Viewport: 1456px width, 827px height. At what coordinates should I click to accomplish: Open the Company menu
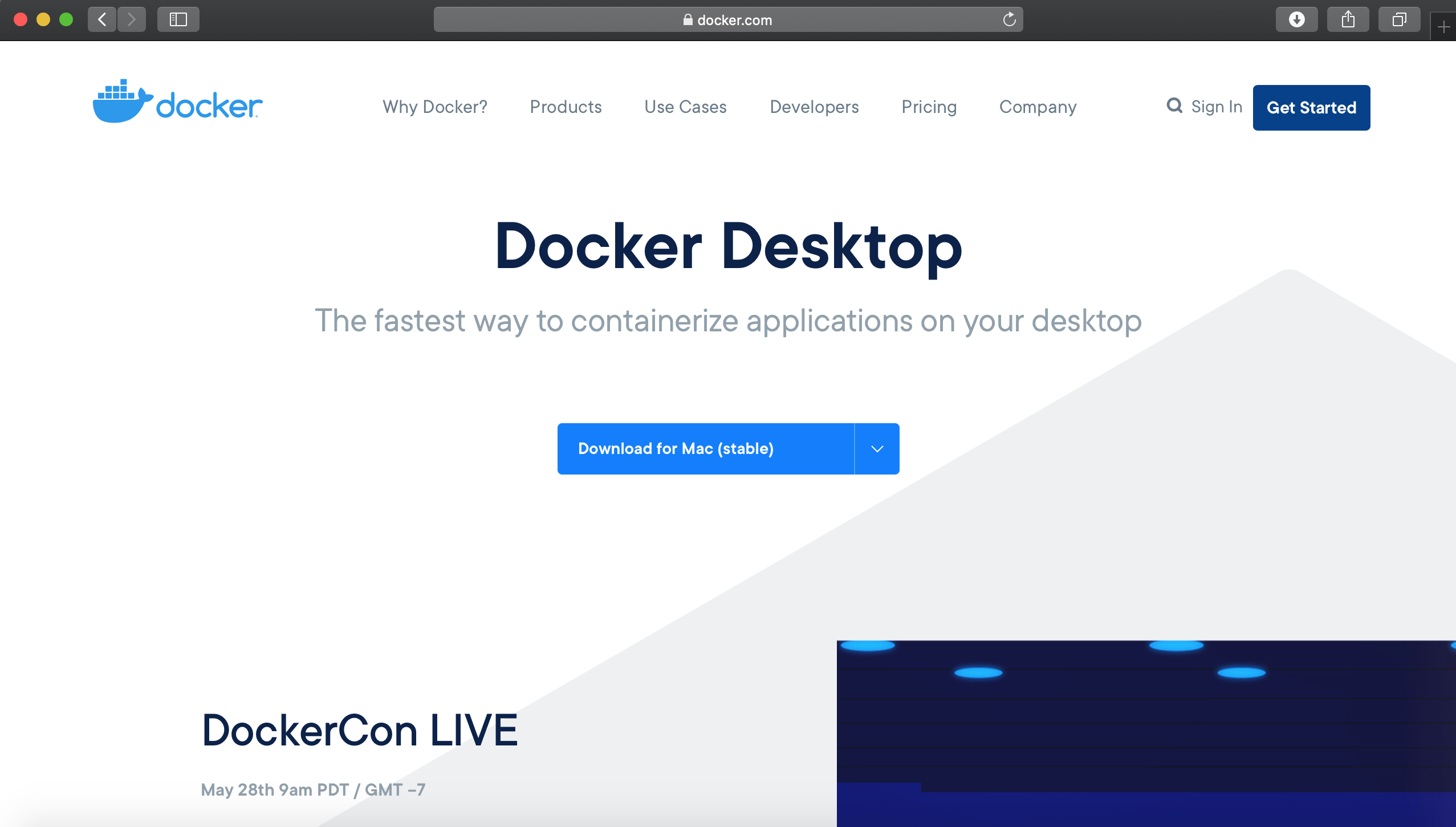click(1038, 107)
